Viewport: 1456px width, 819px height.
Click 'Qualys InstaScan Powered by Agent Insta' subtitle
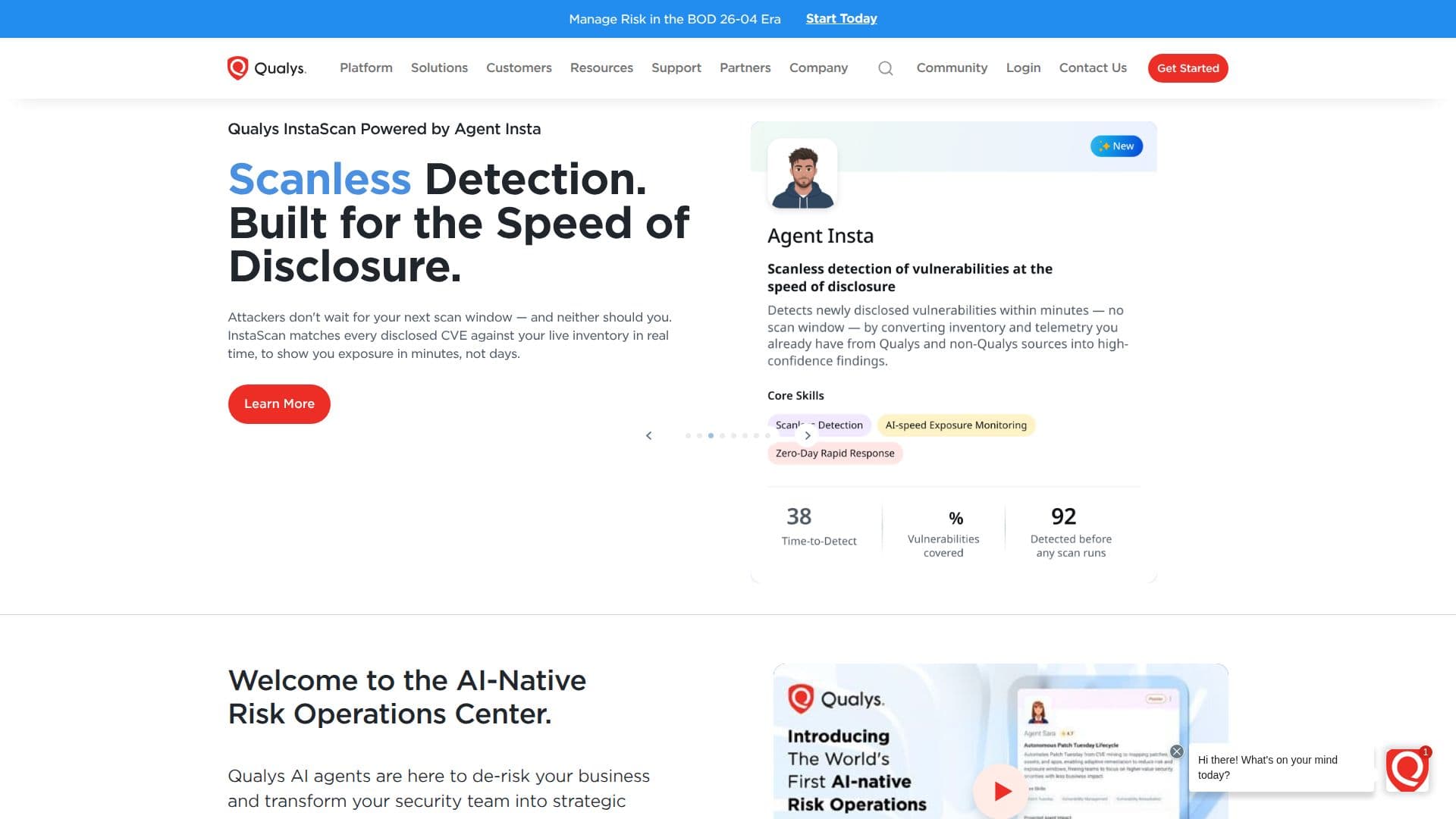pos(384,129)
